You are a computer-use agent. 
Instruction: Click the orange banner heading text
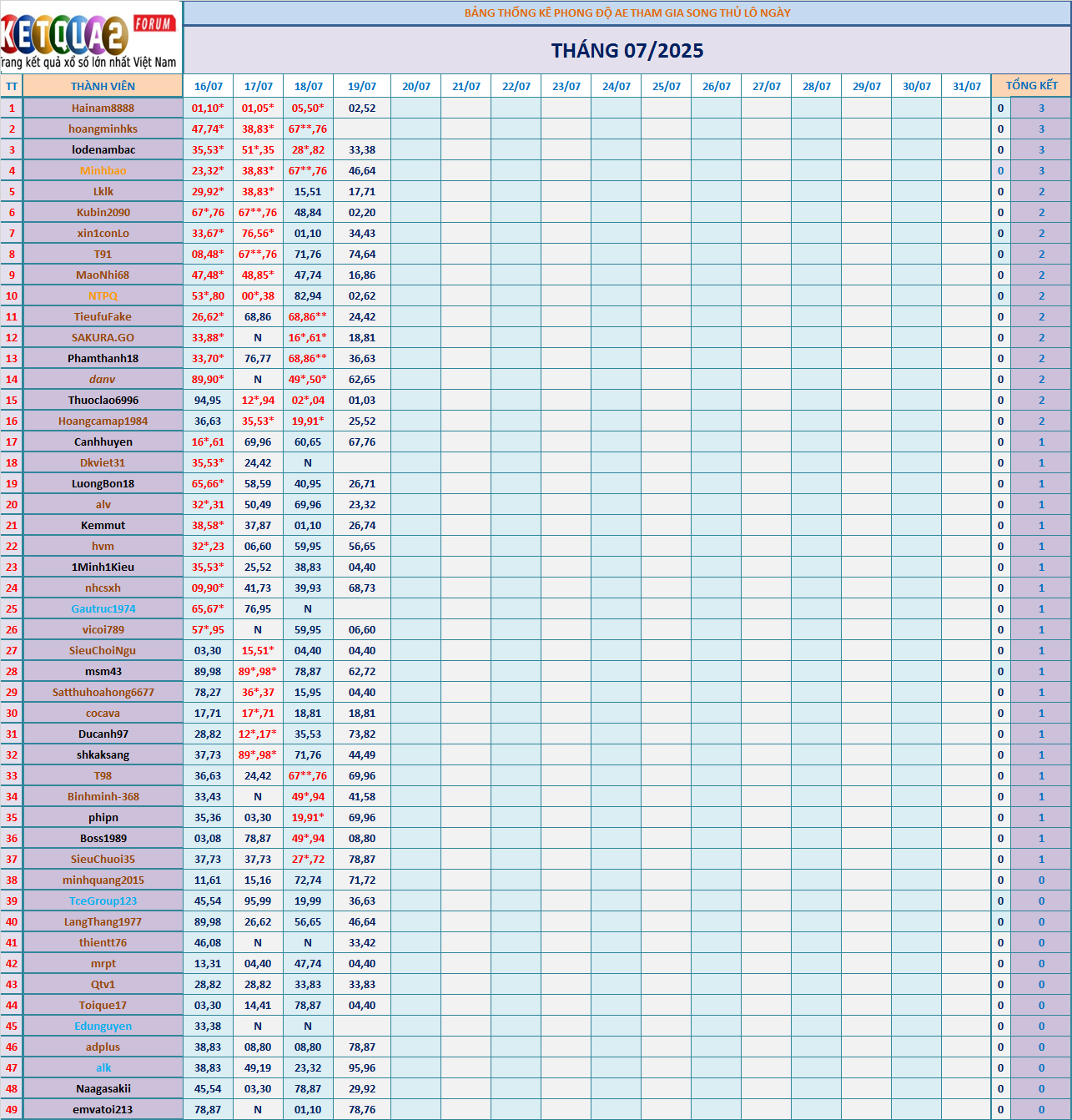627,13
